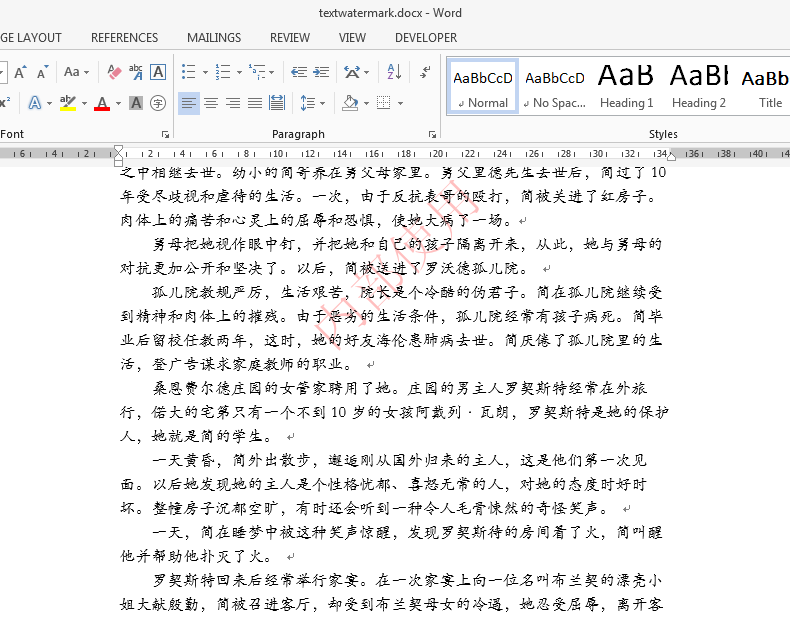Decrease the paragraph indent
The height and width of the screenshot is (619, 790).
299,72
